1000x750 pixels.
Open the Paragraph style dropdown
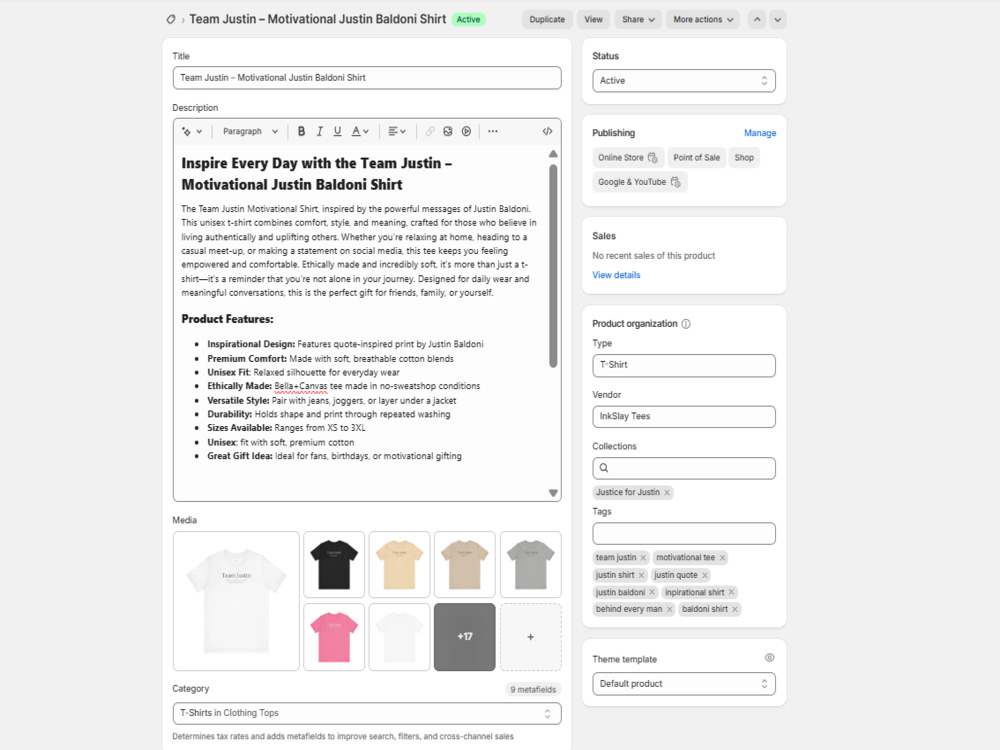click(x=250, y=131)
